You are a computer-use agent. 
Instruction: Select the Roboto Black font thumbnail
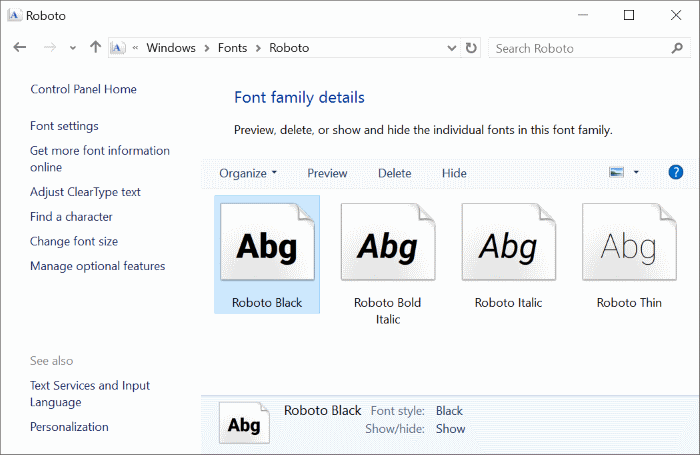267,255
